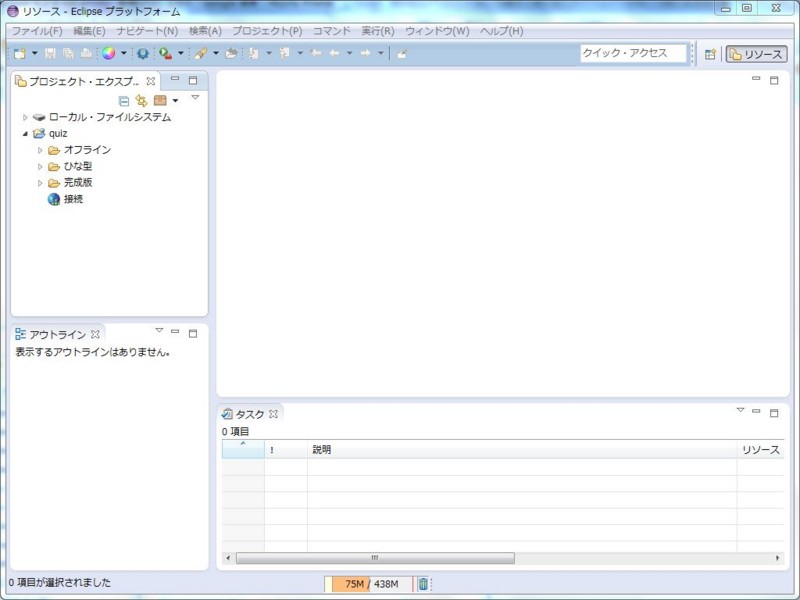Viewport: 800px width, 600px height.
Task: Open the Tasks view menu triangle
Action: (x=740, y=410)
